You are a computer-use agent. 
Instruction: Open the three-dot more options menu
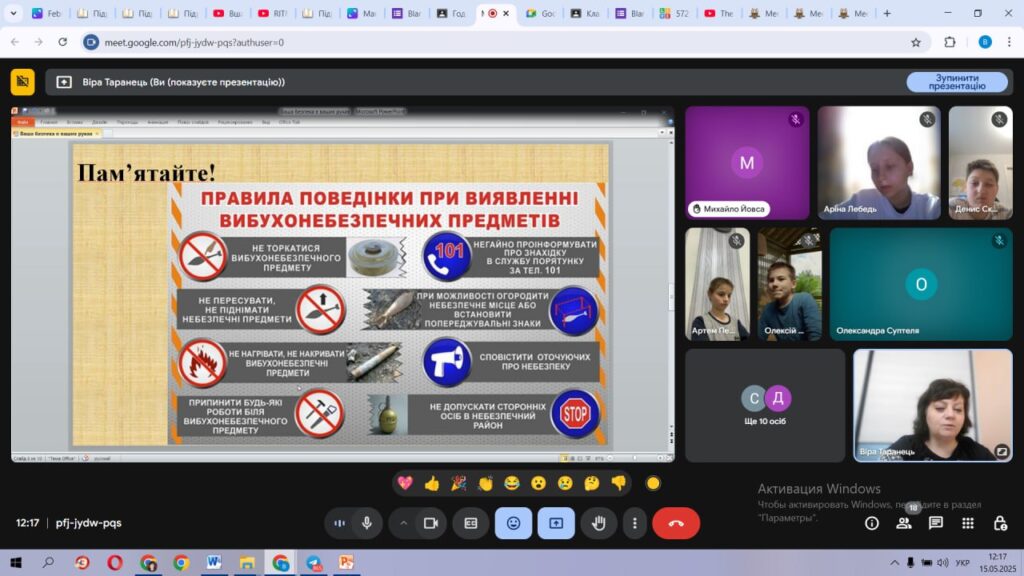(x=634, y=523)
